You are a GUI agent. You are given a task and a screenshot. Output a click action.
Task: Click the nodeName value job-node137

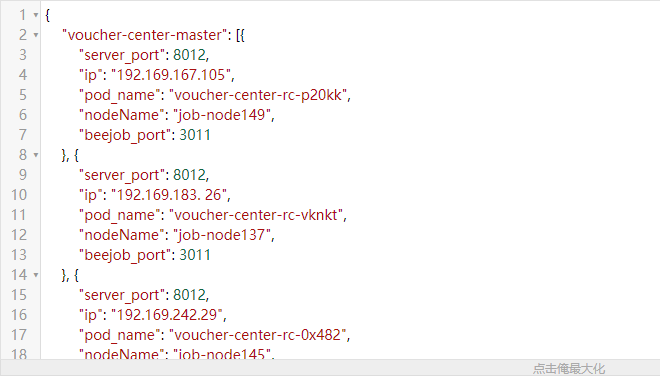click(222, 235)
